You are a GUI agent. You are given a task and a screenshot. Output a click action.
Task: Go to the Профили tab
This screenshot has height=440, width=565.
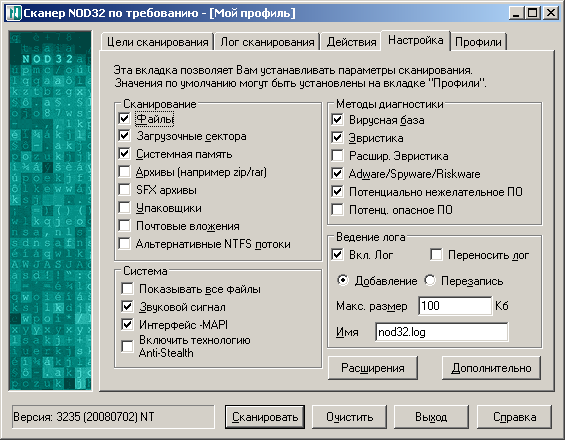click(478, 42)
